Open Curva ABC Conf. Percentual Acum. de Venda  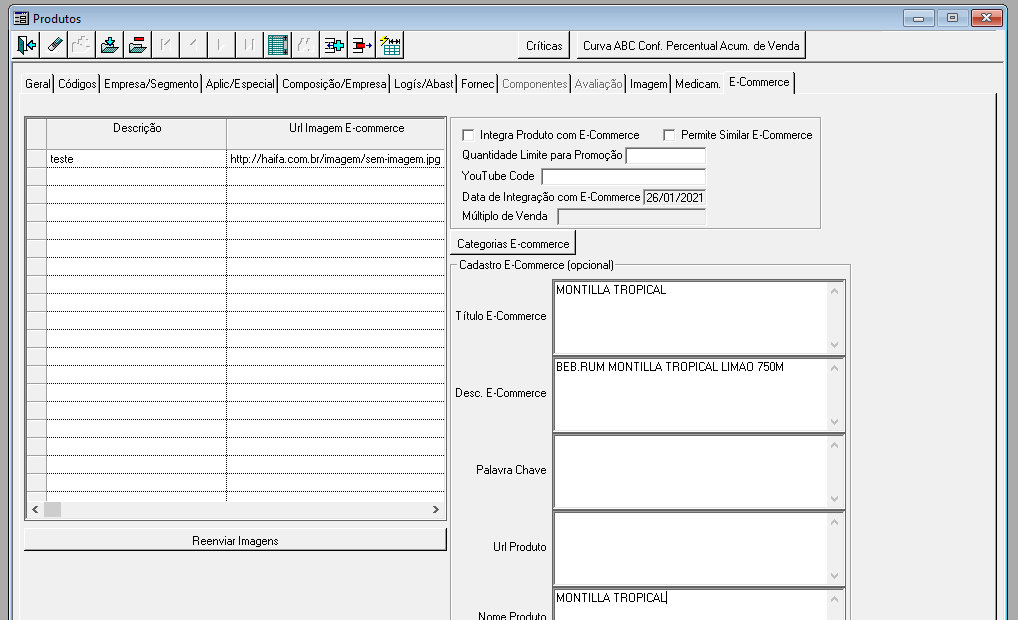(691, 45)
